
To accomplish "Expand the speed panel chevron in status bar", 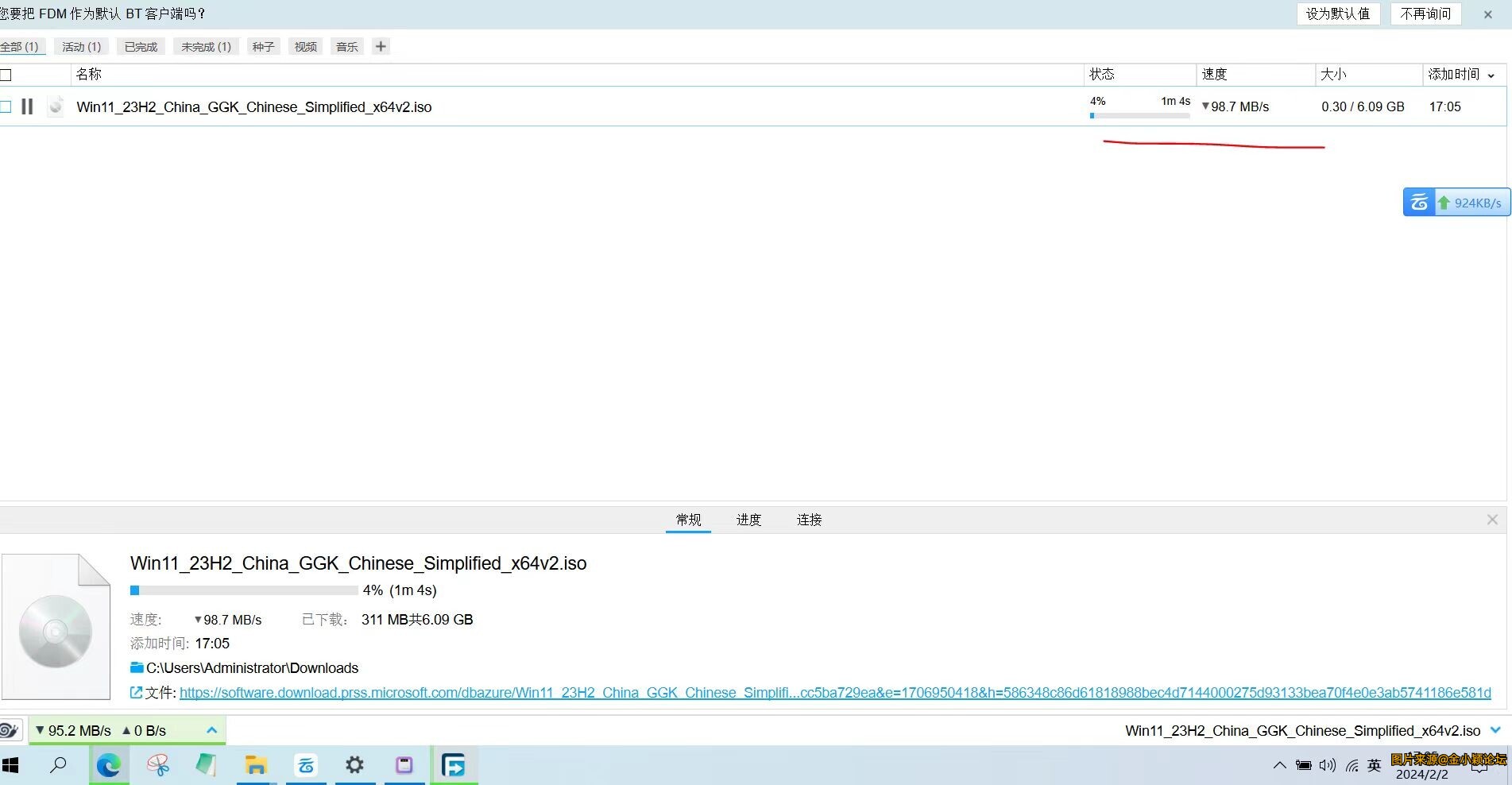I will point(211,730).
